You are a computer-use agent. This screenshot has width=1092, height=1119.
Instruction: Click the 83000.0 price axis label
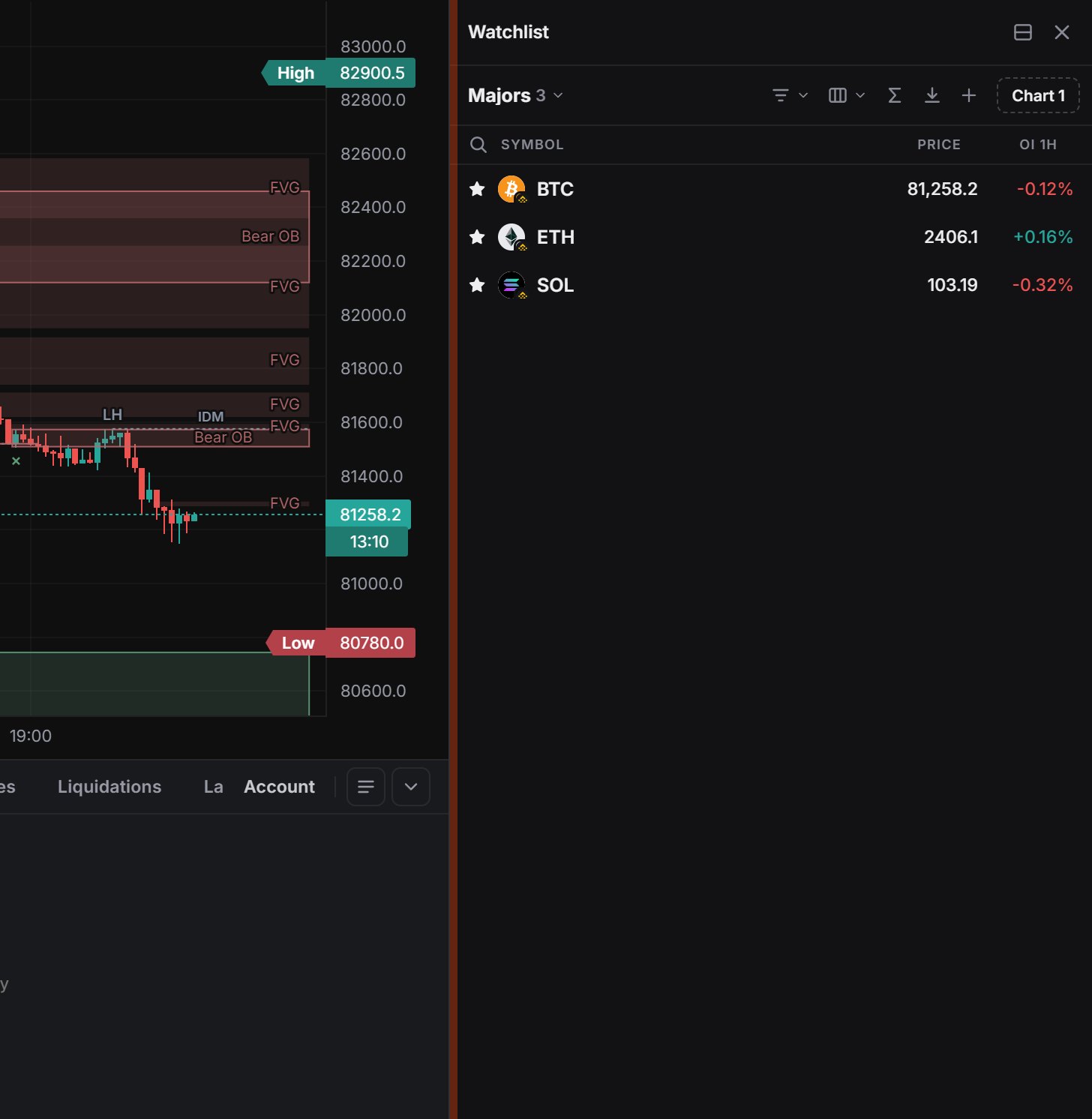pyautogui.click(x=373, y=46)
